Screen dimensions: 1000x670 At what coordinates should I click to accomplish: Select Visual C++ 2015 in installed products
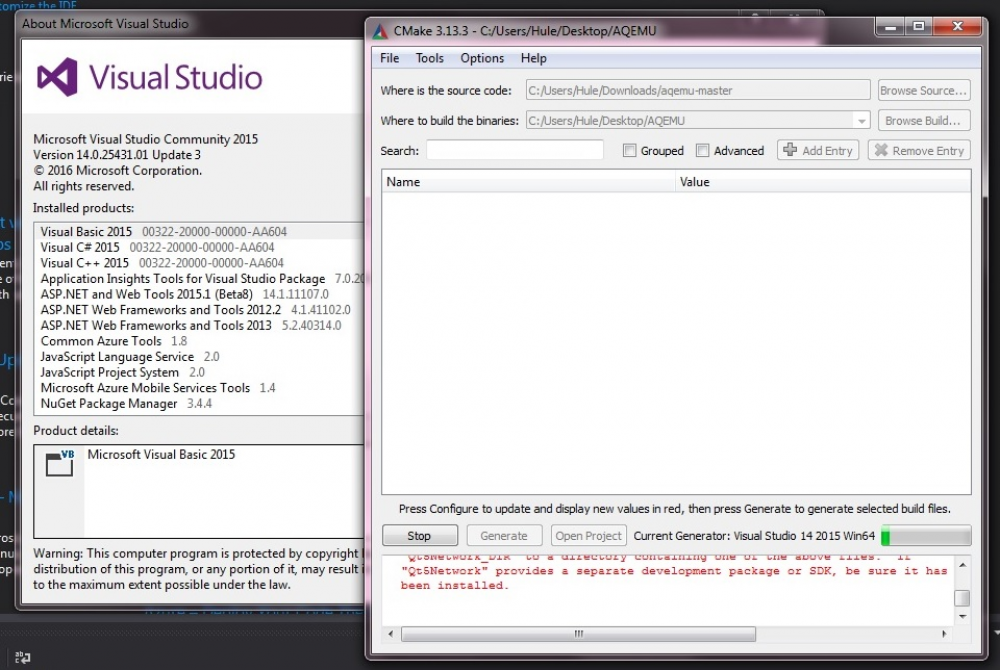click(200, 263)
